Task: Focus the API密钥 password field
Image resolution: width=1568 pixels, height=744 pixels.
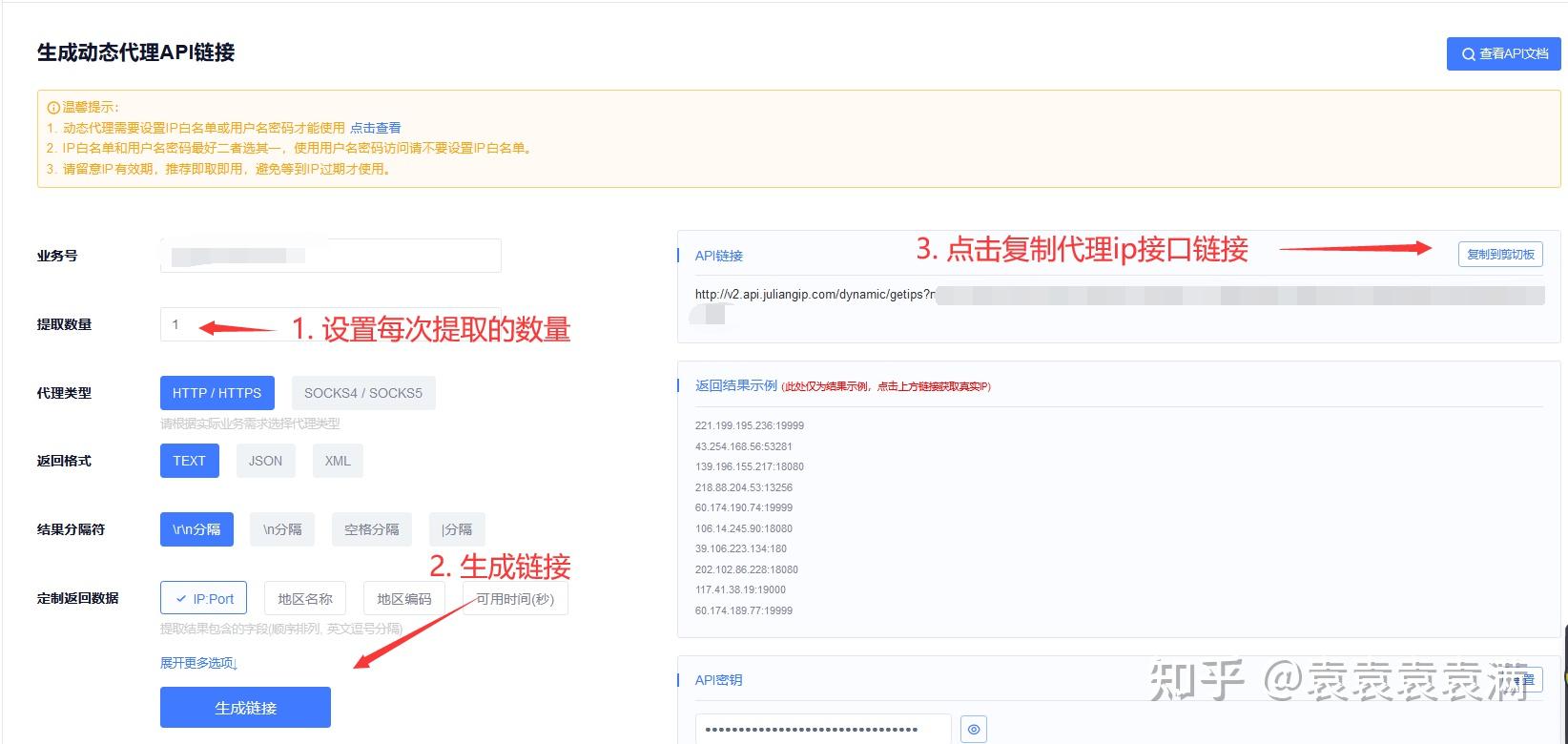Action: coord(823,730)
